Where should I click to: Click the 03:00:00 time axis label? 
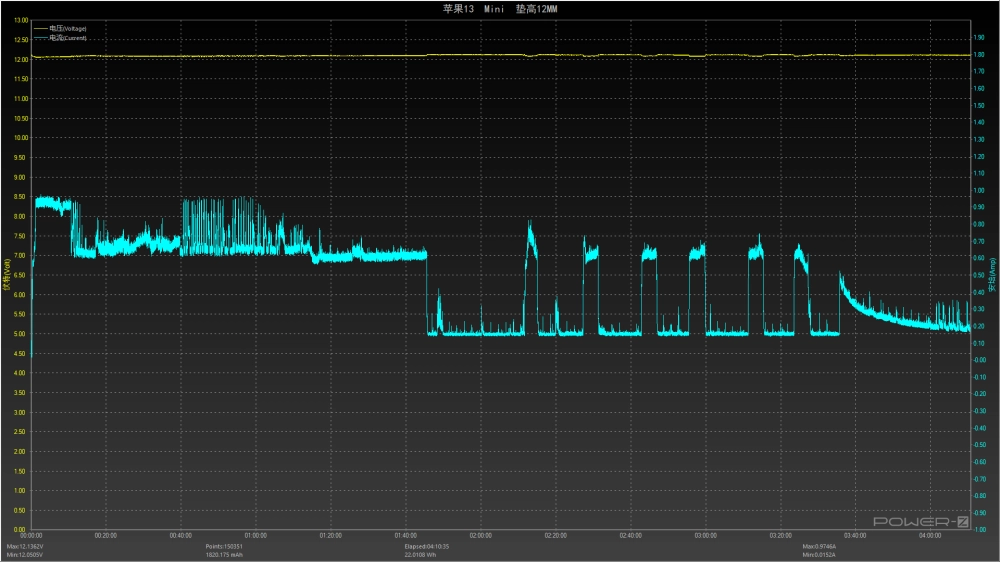[705, 536]
